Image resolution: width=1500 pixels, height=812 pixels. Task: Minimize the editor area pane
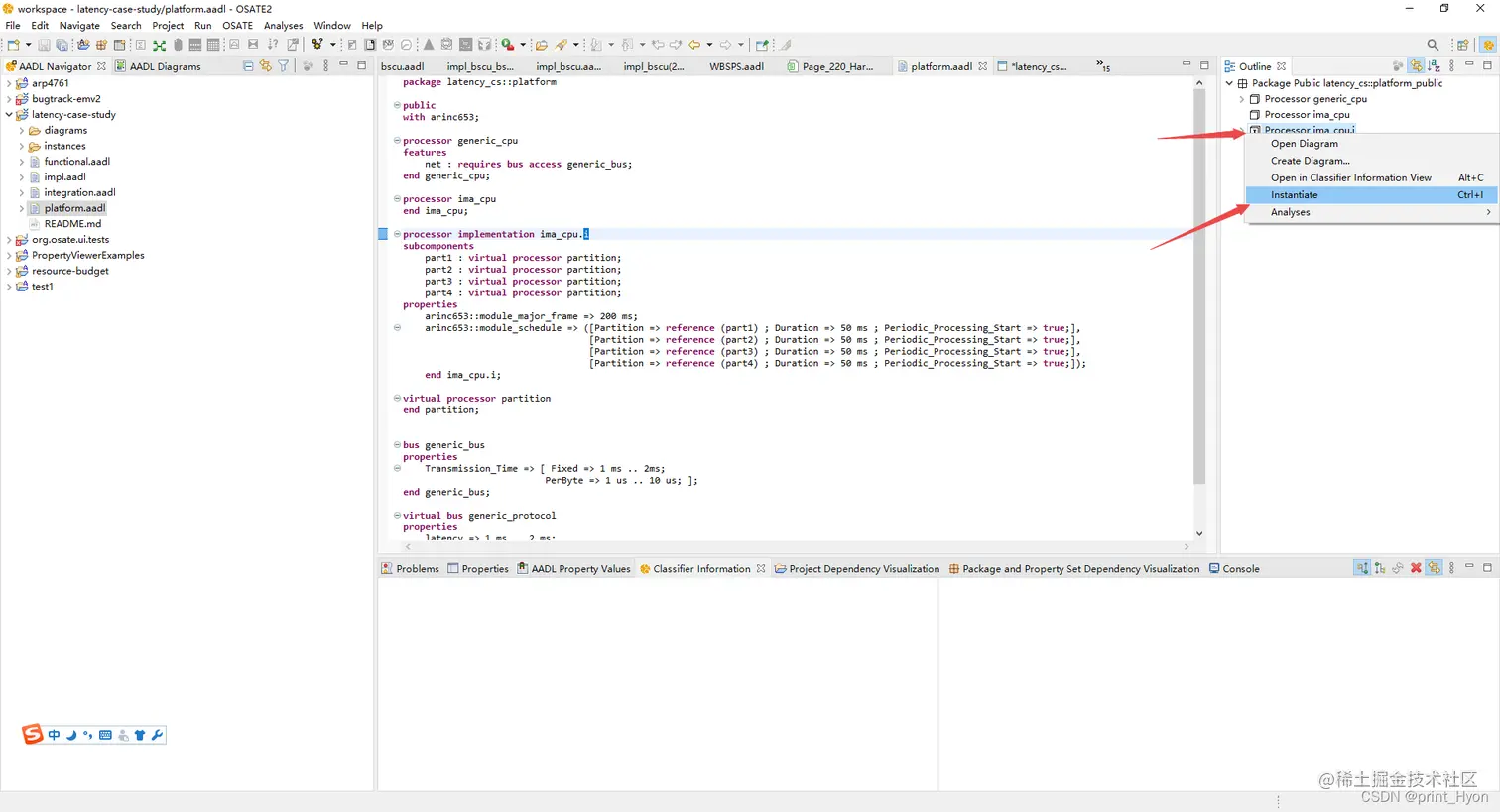(x=1186, y=65)
